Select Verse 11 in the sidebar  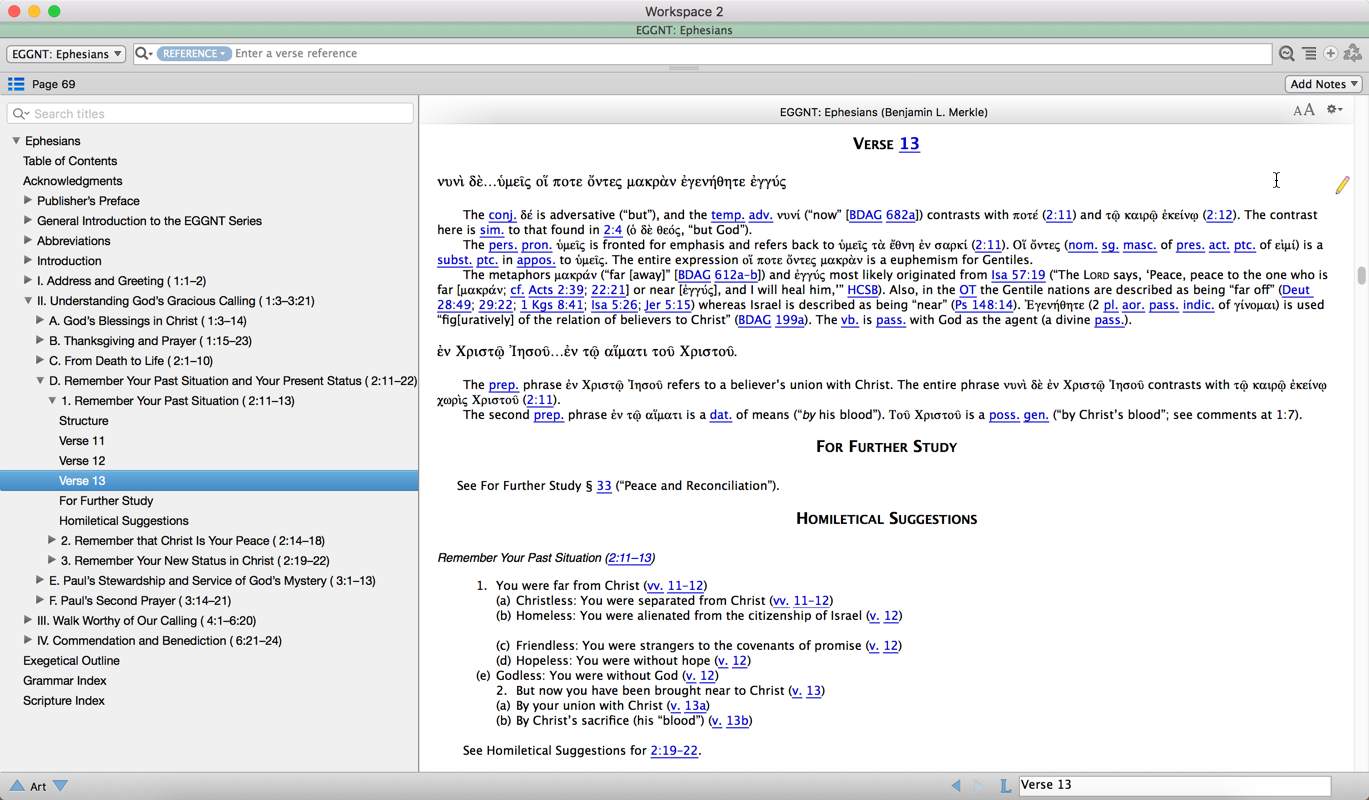click(x=82, y=441)
